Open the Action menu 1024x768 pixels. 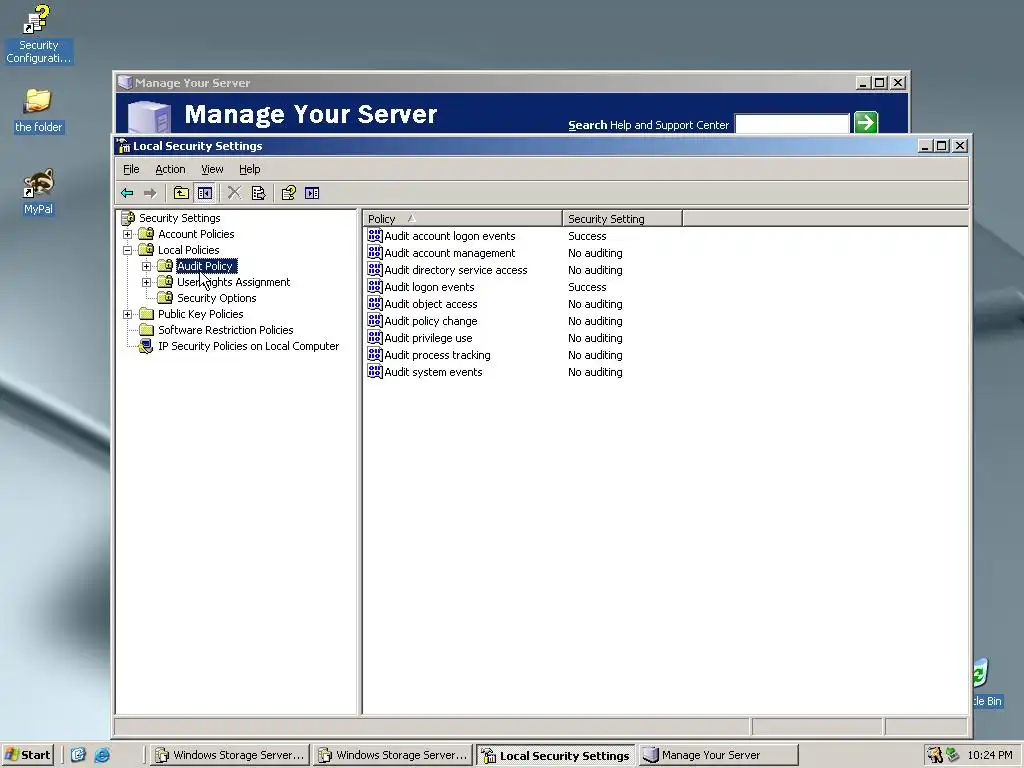pos(170,169)
